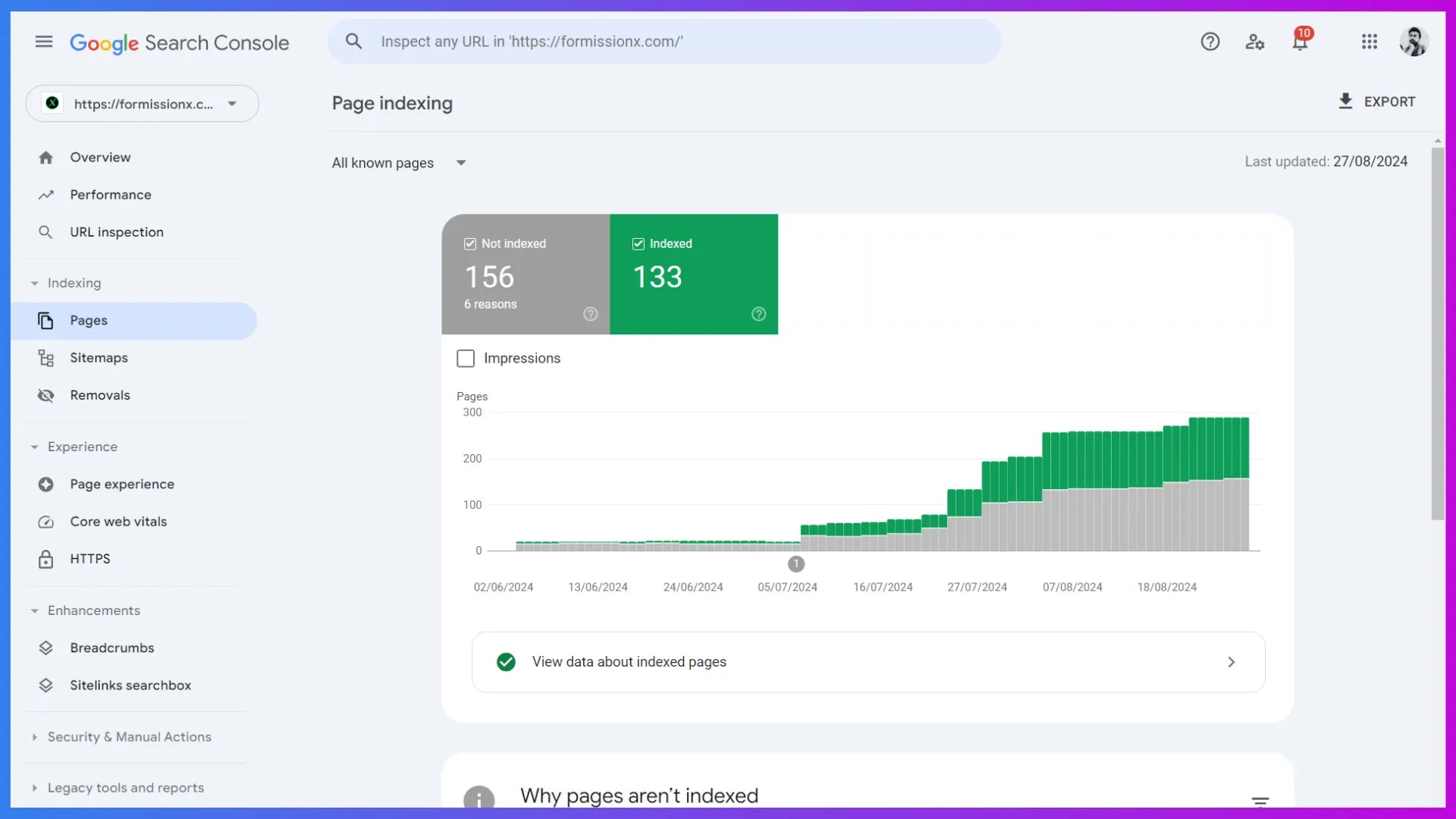Open the navigation hamburger menu
This screenshot has width=1456, height=819.
point(43,42)
